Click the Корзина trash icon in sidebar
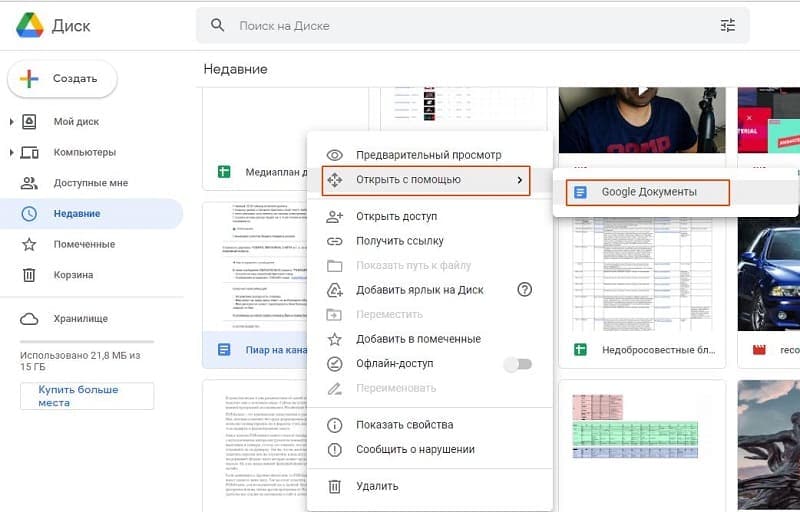This screenshot has height=512, width=800. [29, 275]
